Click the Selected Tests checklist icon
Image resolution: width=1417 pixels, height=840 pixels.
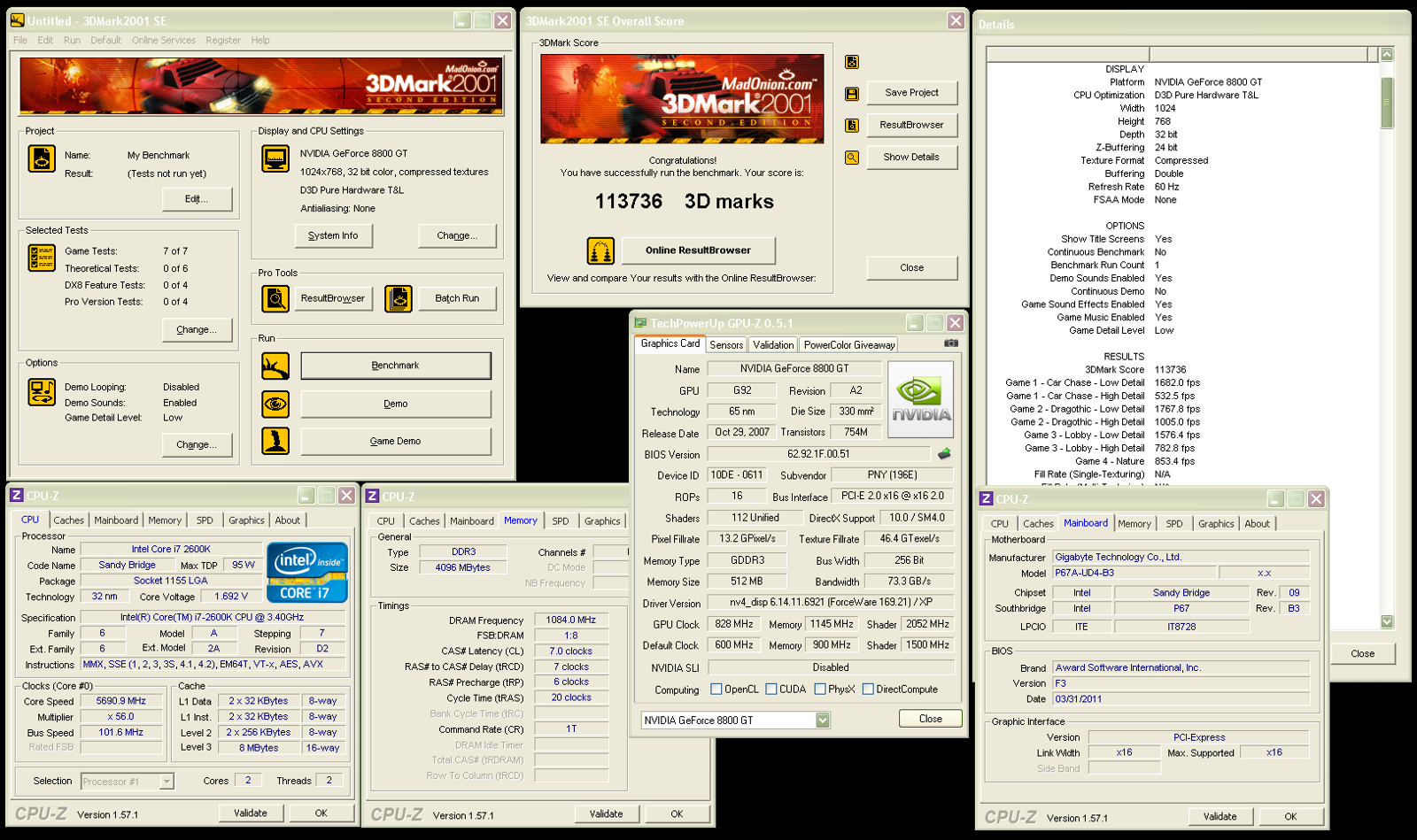[x=42, y=258]
